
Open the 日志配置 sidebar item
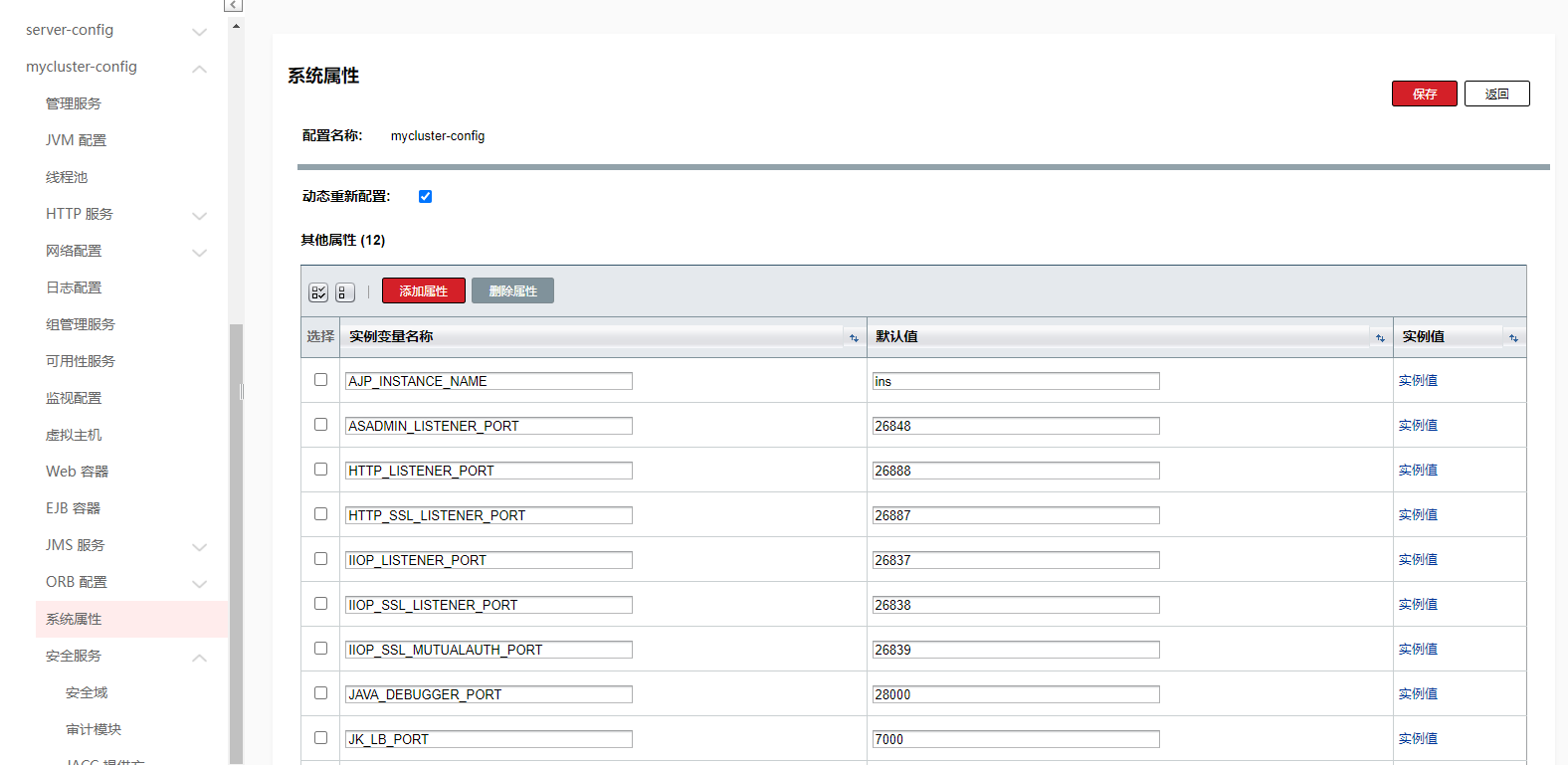click(x=74, y=287)
